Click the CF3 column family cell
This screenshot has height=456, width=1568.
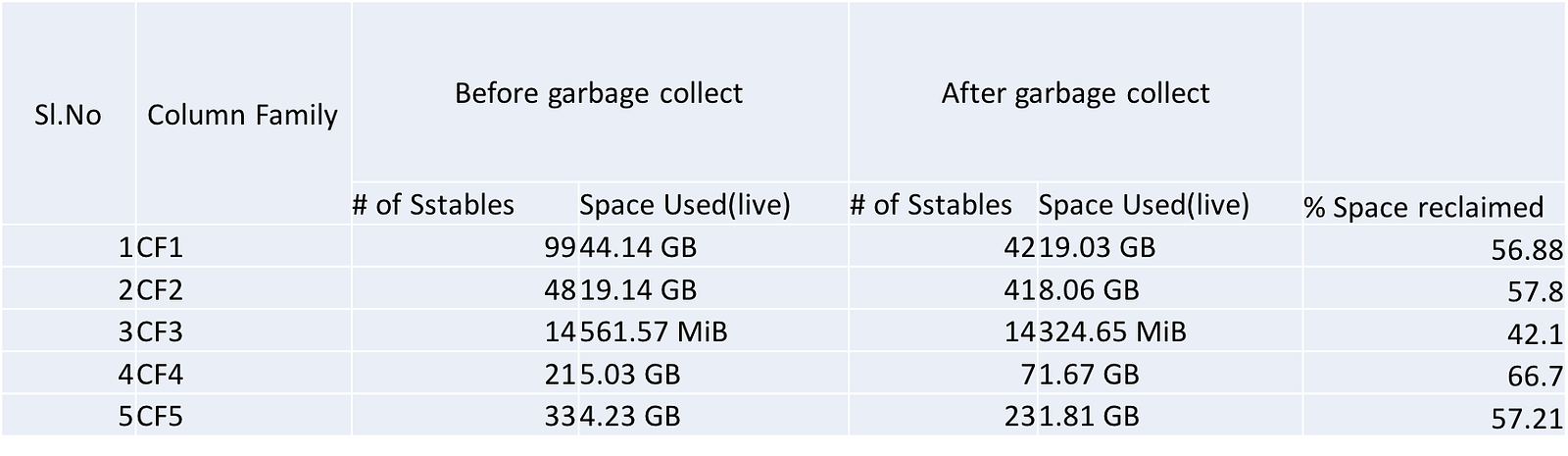click(160, 332)
